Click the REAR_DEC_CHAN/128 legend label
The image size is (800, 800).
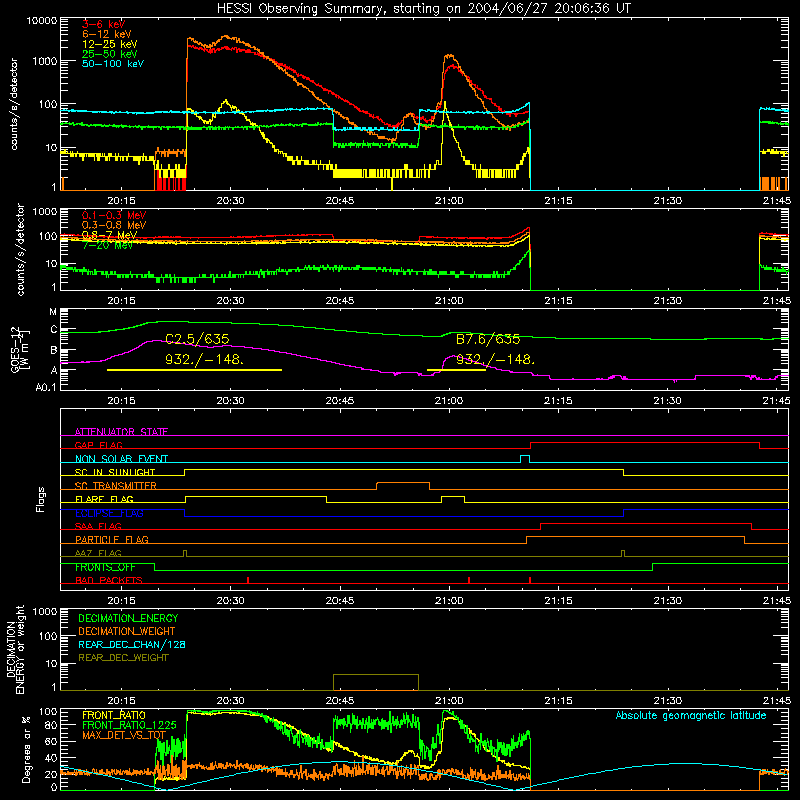(x=132, y=645)
